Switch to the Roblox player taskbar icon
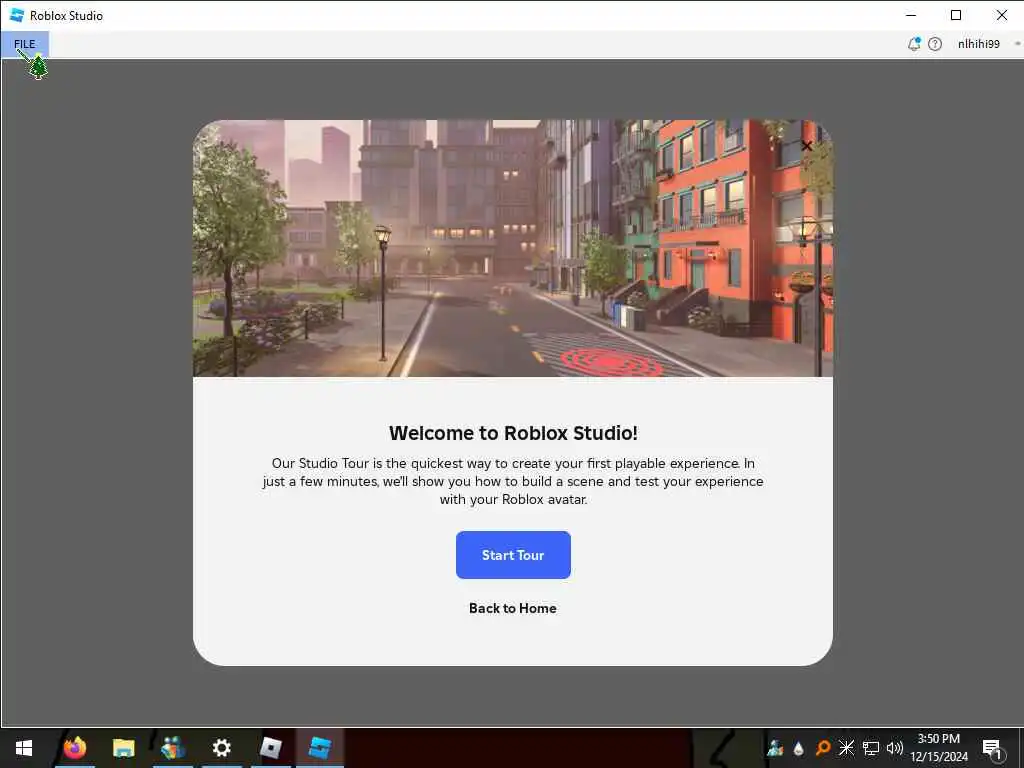The width and height of the screenshot is (1024, 768). 270,748
